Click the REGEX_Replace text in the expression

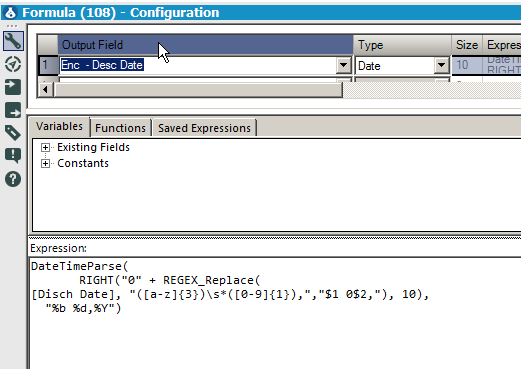[x=208, y=280]
